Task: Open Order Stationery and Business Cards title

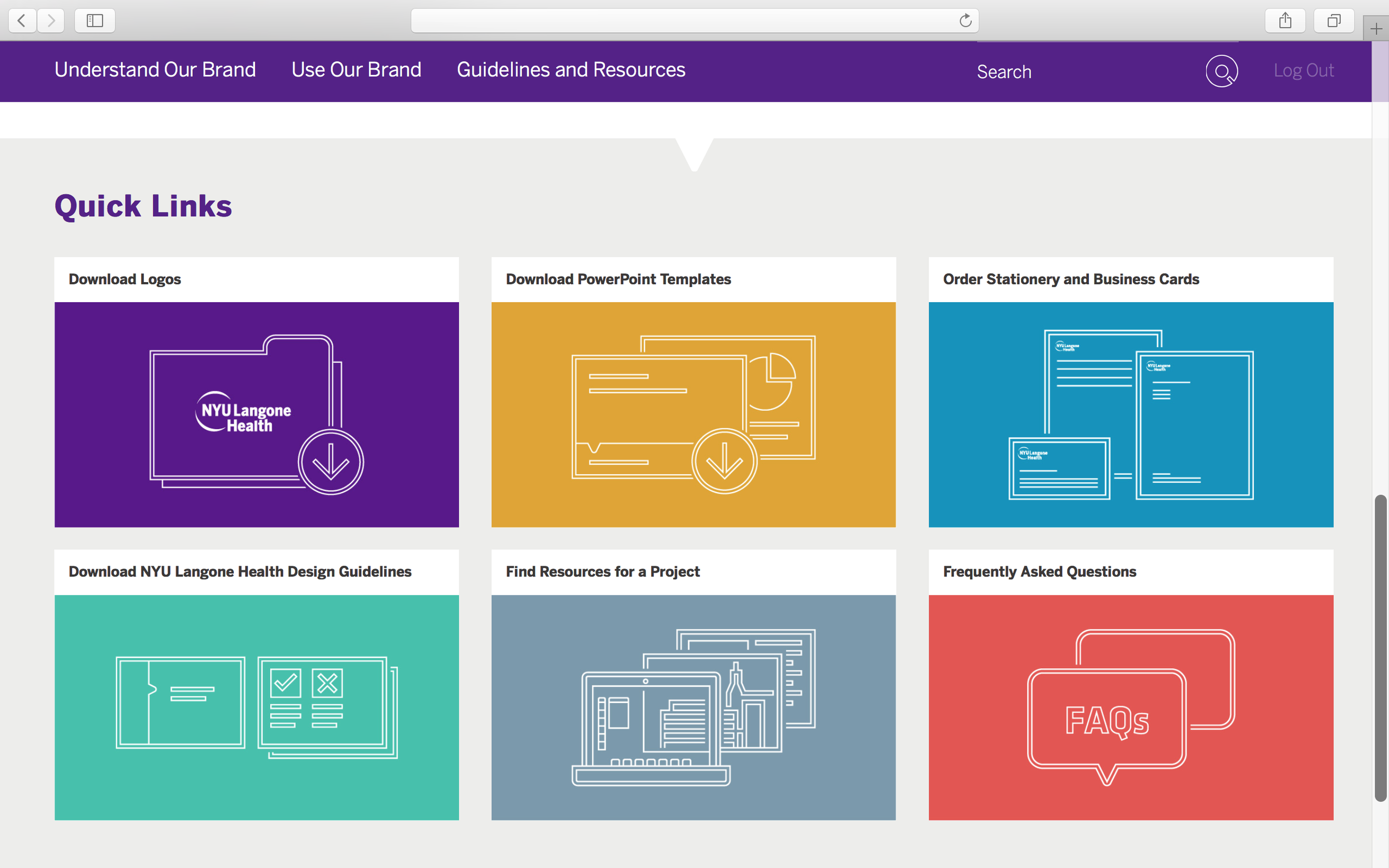Action: coord(1071,279)
